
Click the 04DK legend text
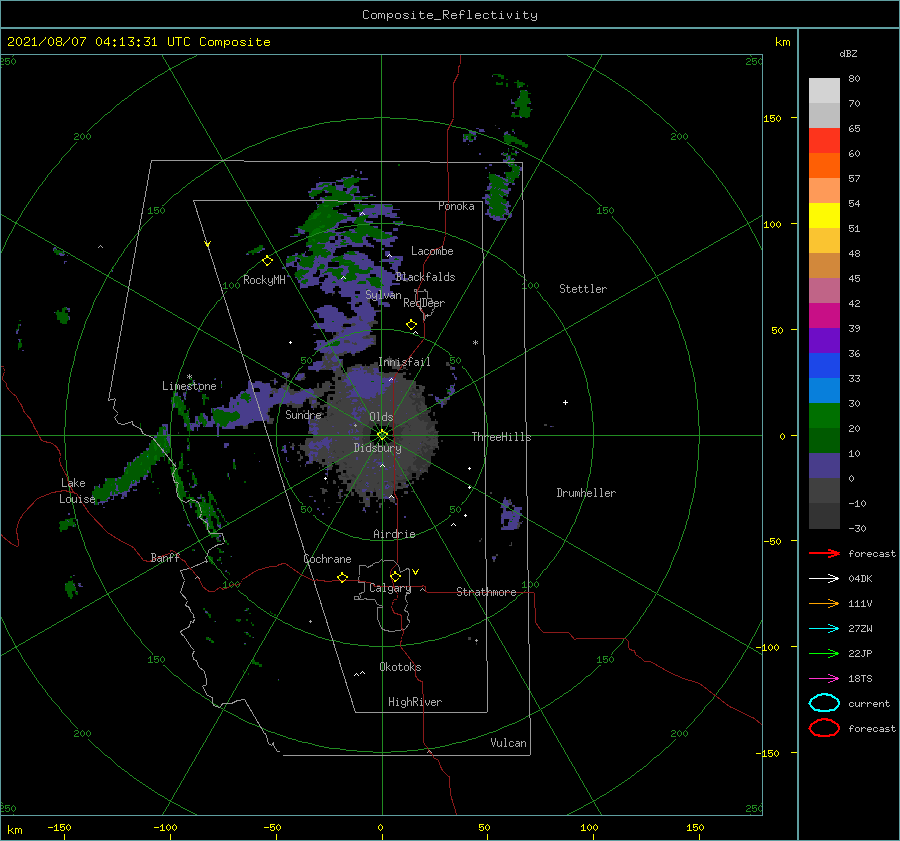tap(860, 579)
